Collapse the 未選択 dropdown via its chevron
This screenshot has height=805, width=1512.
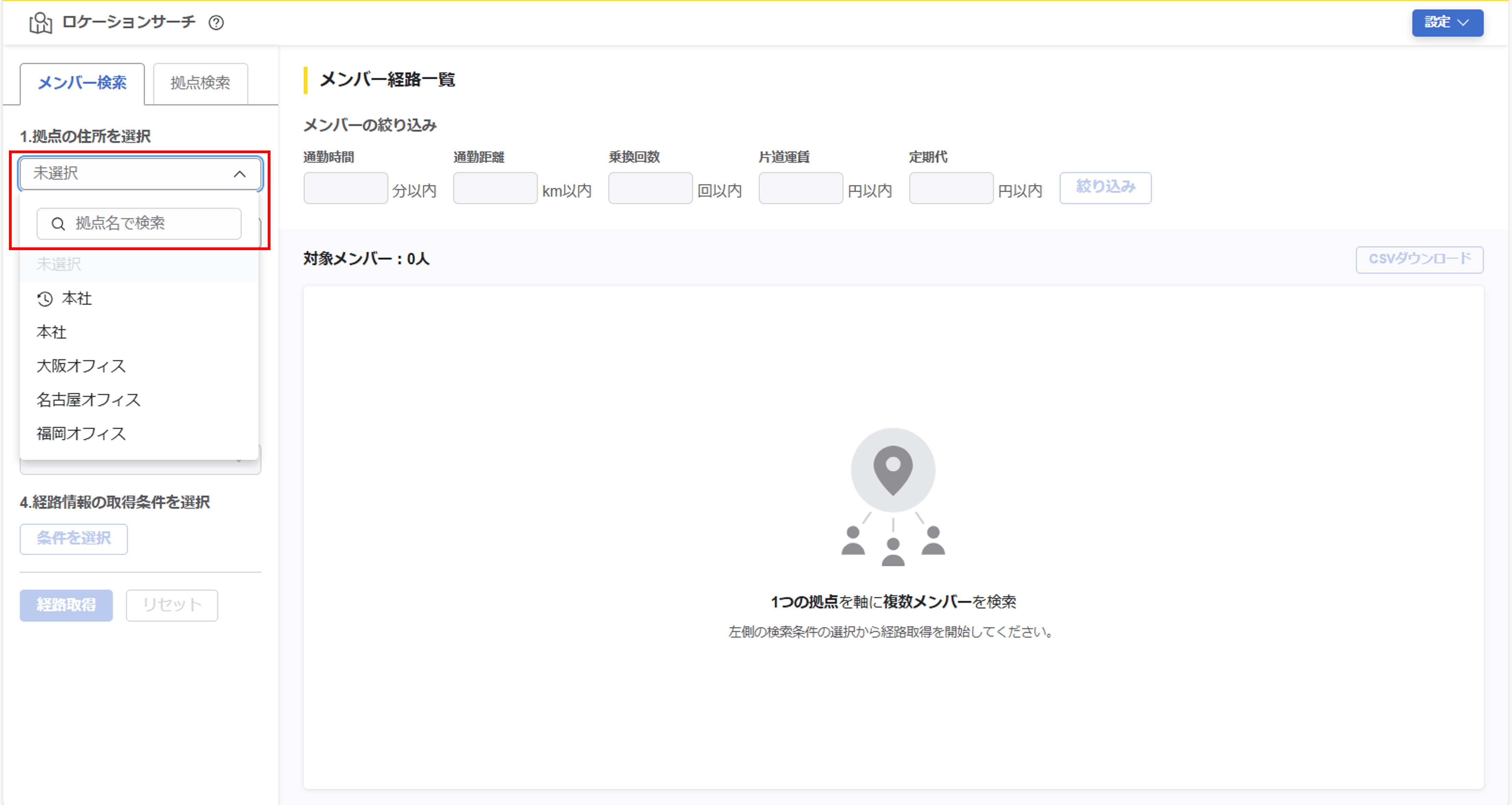240,173
